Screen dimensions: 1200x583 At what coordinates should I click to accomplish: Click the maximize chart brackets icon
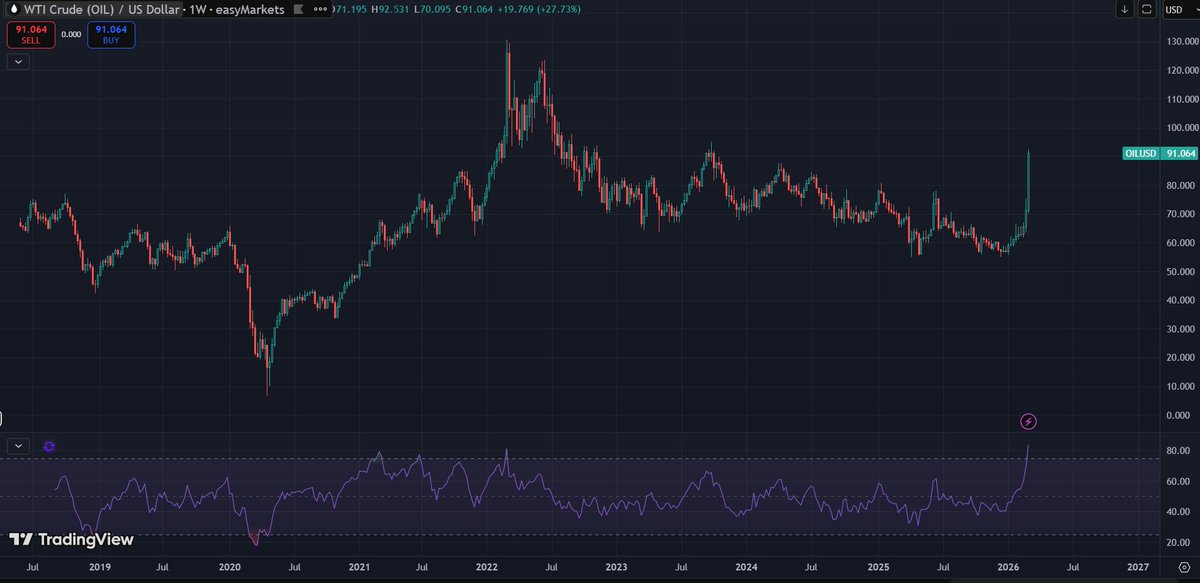1146,10
